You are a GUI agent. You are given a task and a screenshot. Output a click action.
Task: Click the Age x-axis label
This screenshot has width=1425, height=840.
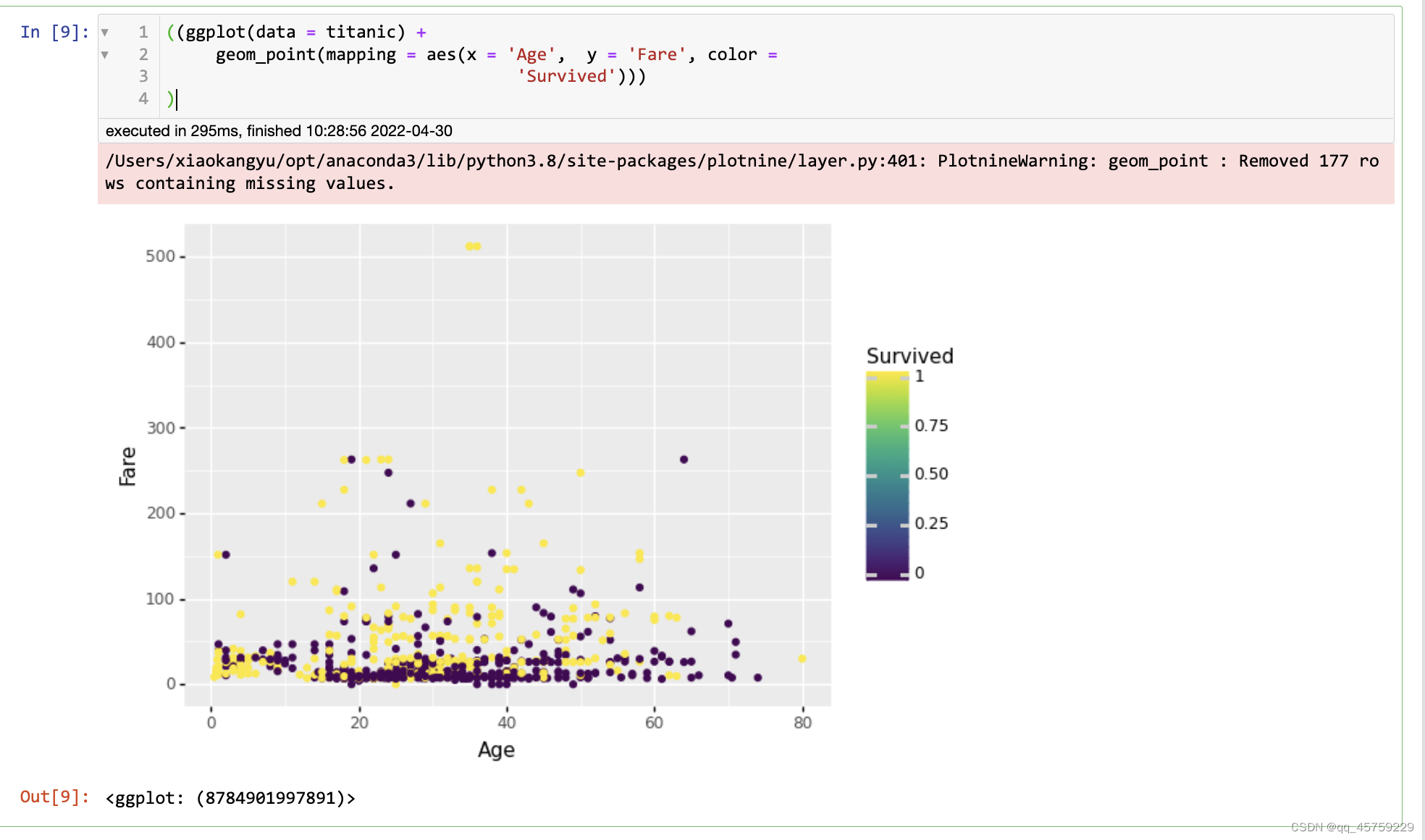point(496,750)
